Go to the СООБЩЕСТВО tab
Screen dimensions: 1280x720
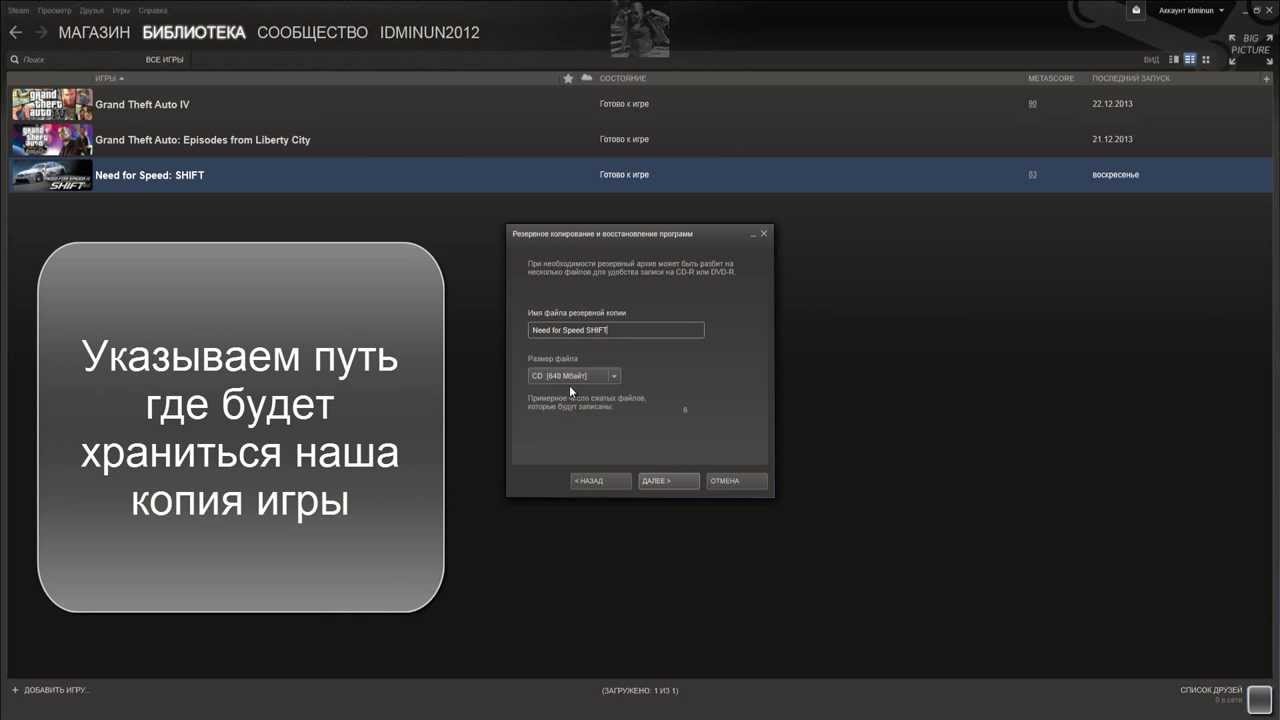click(x=312, y=32)
